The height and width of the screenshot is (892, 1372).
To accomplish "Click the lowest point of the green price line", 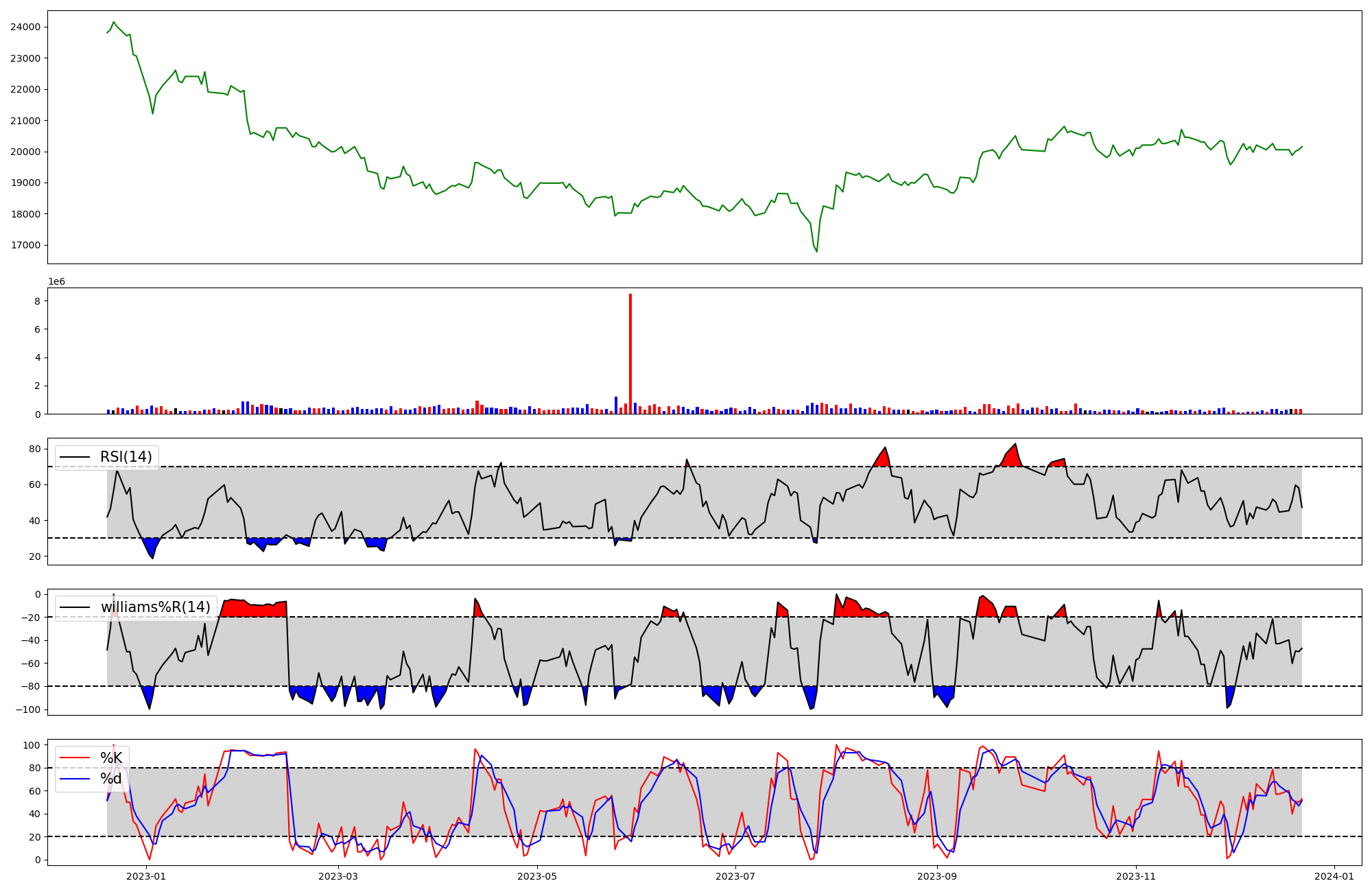I will [x=816, y=251].
